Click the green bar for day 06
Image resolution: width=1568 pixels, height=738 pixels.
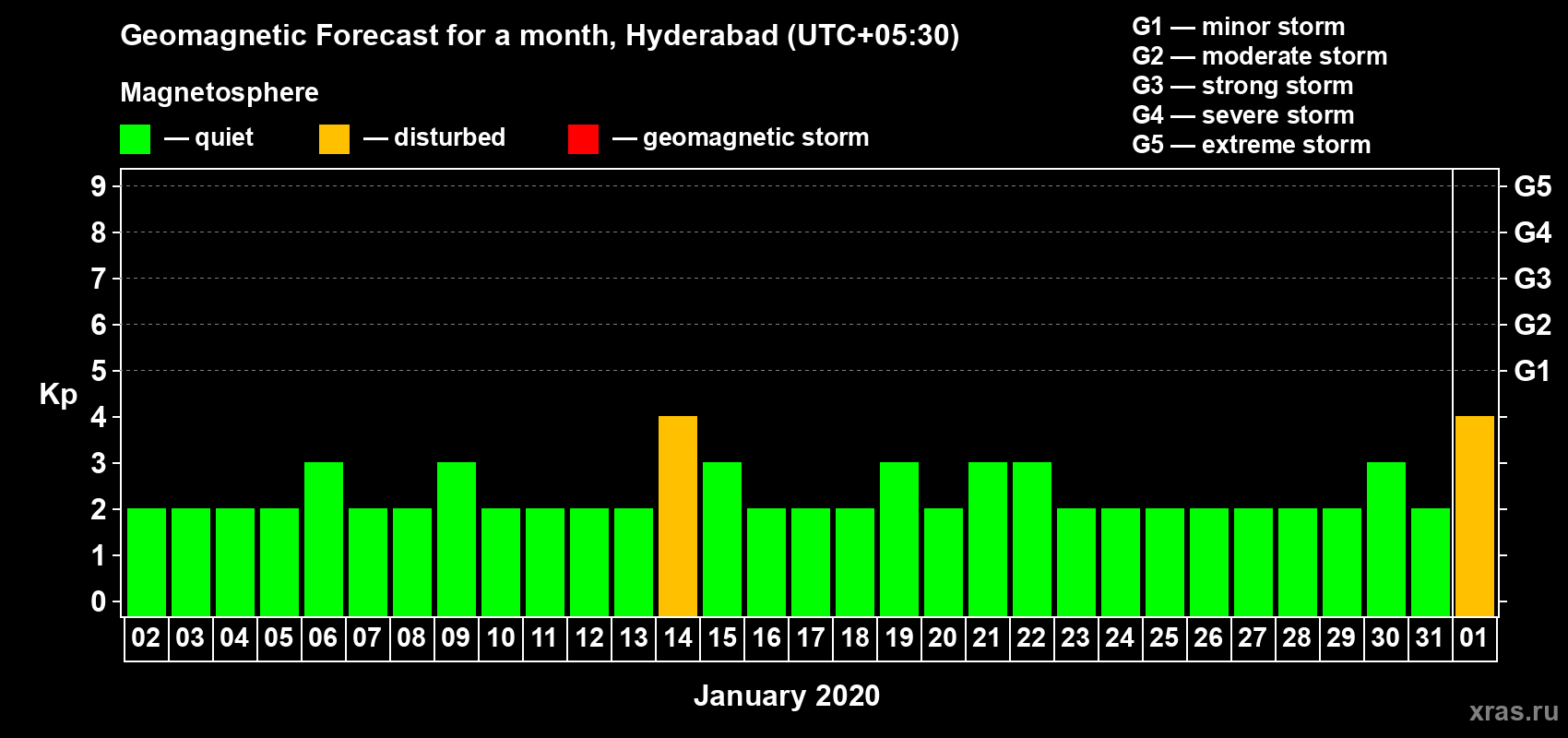click(324, 540)
